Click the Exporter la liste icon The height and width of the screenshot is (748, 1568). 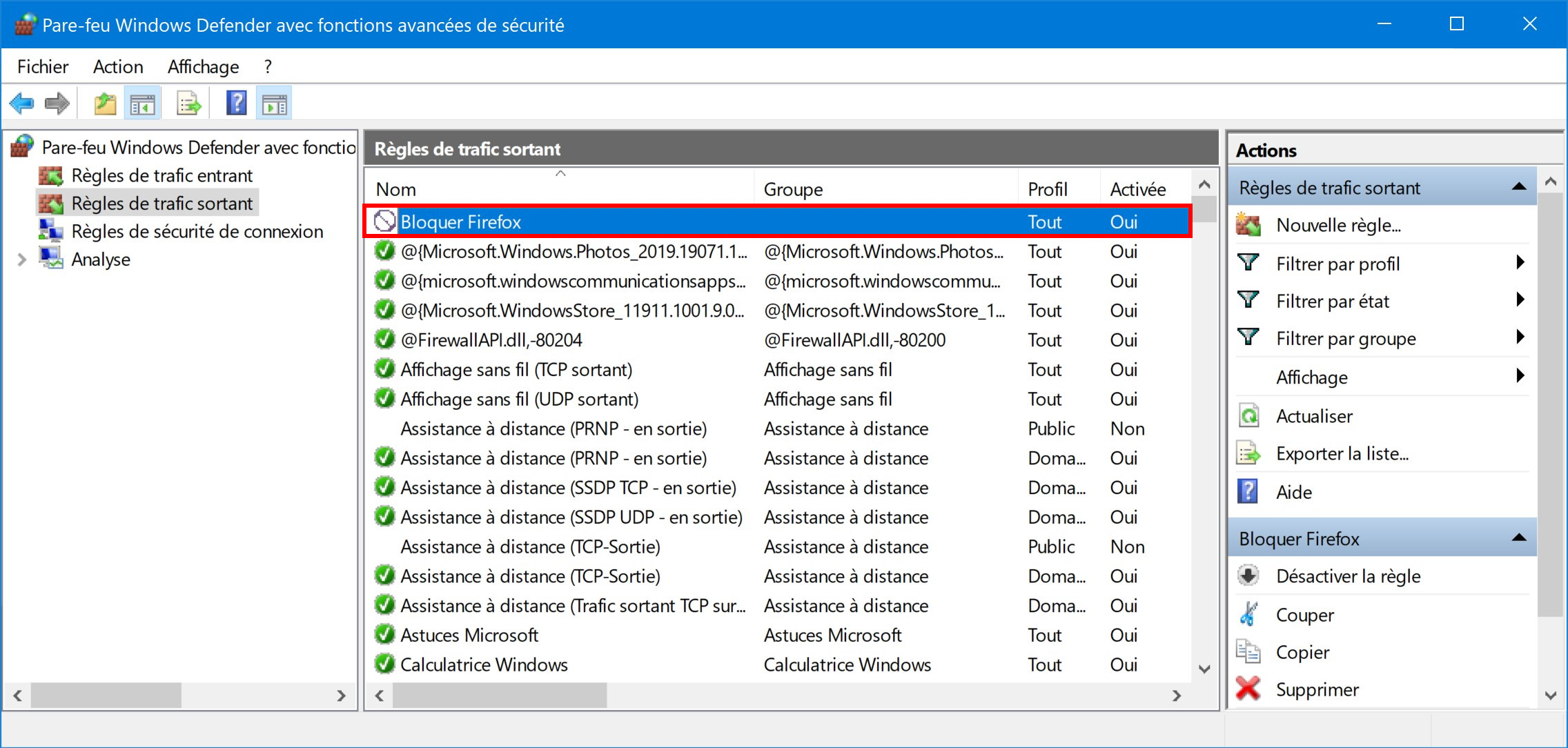(x=1248, y=453)
